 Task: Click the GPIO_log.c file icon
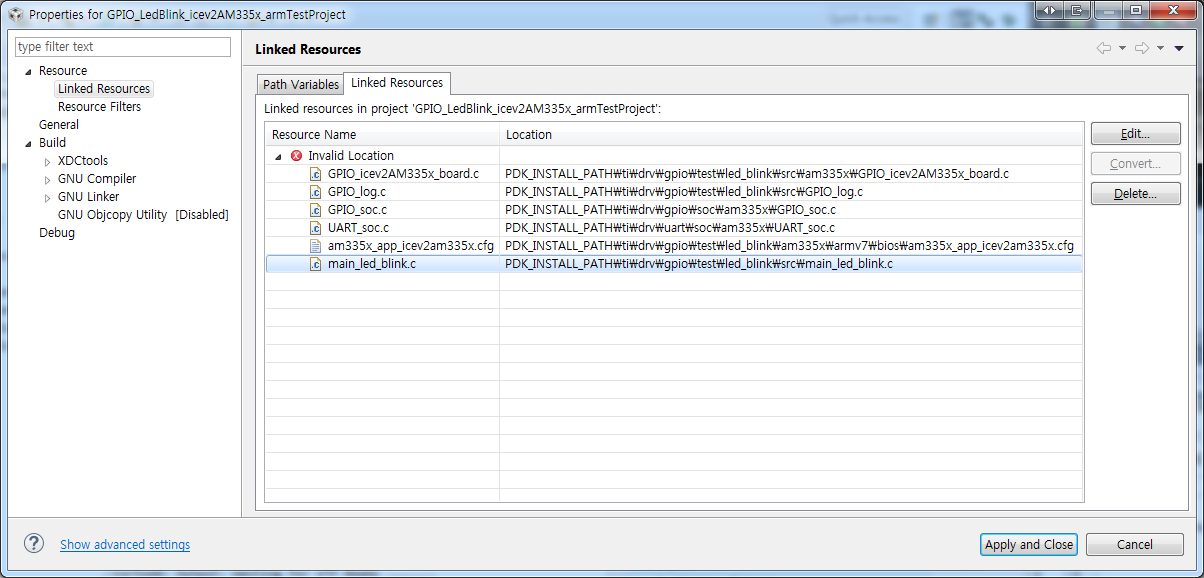pyautogui.click(x=316, y=192)
